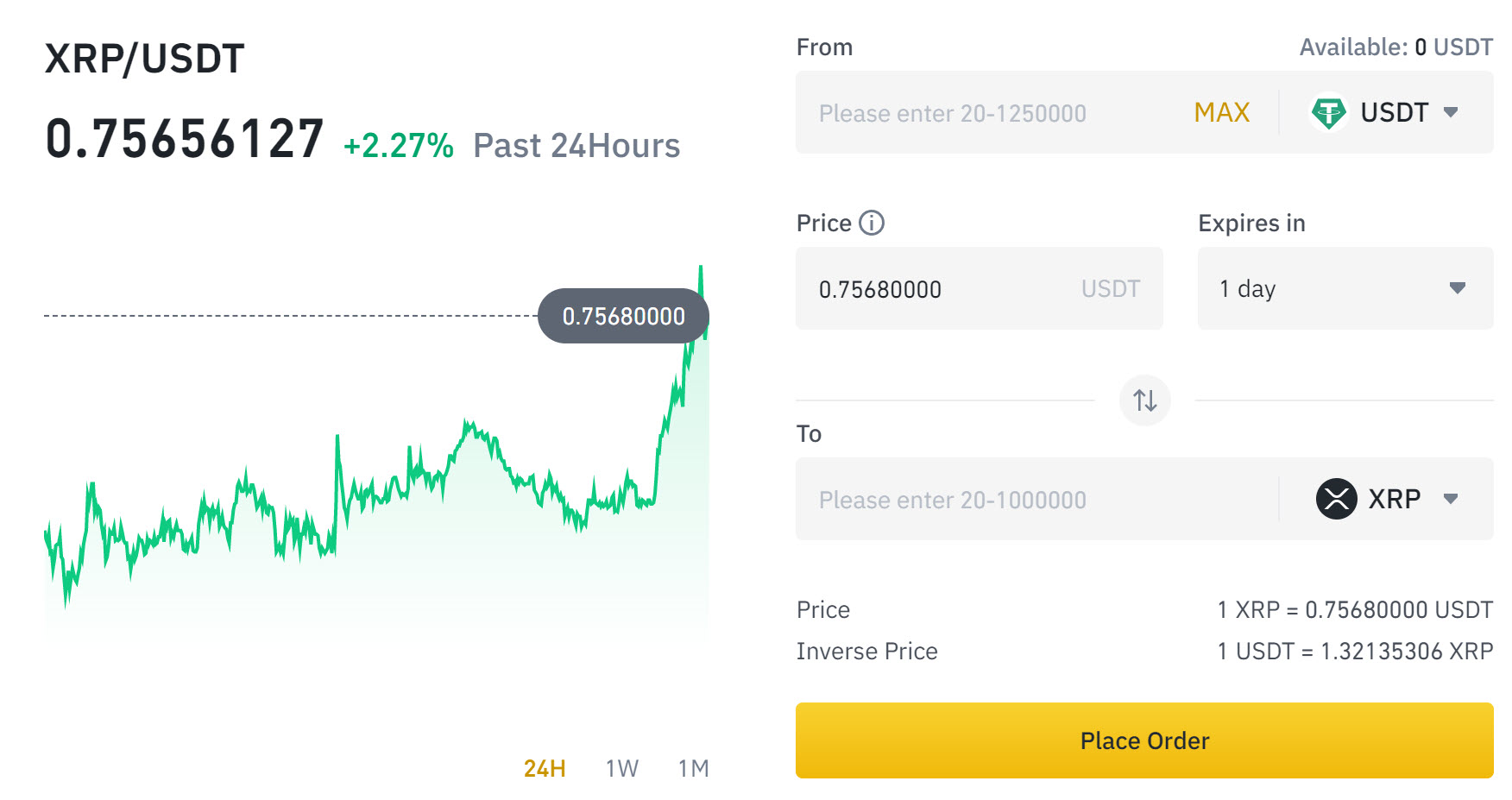Click the XRP/USDT pair title
The width and height of the screenshot is (1512, 800).
[145, 59]
